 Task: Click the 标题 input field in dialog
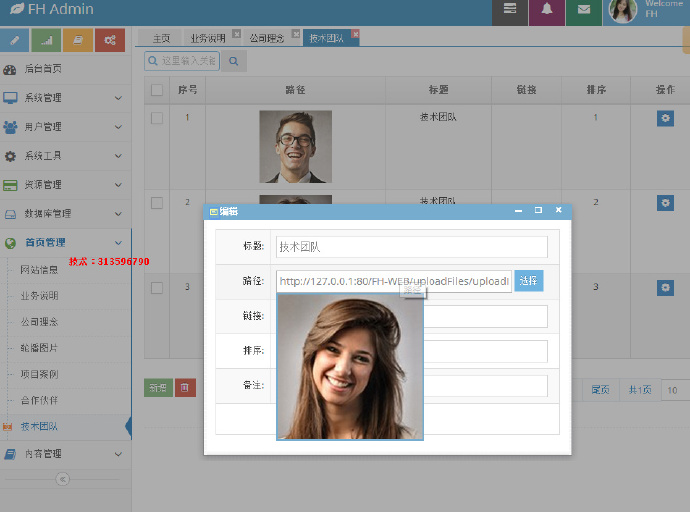click(411, 247)
